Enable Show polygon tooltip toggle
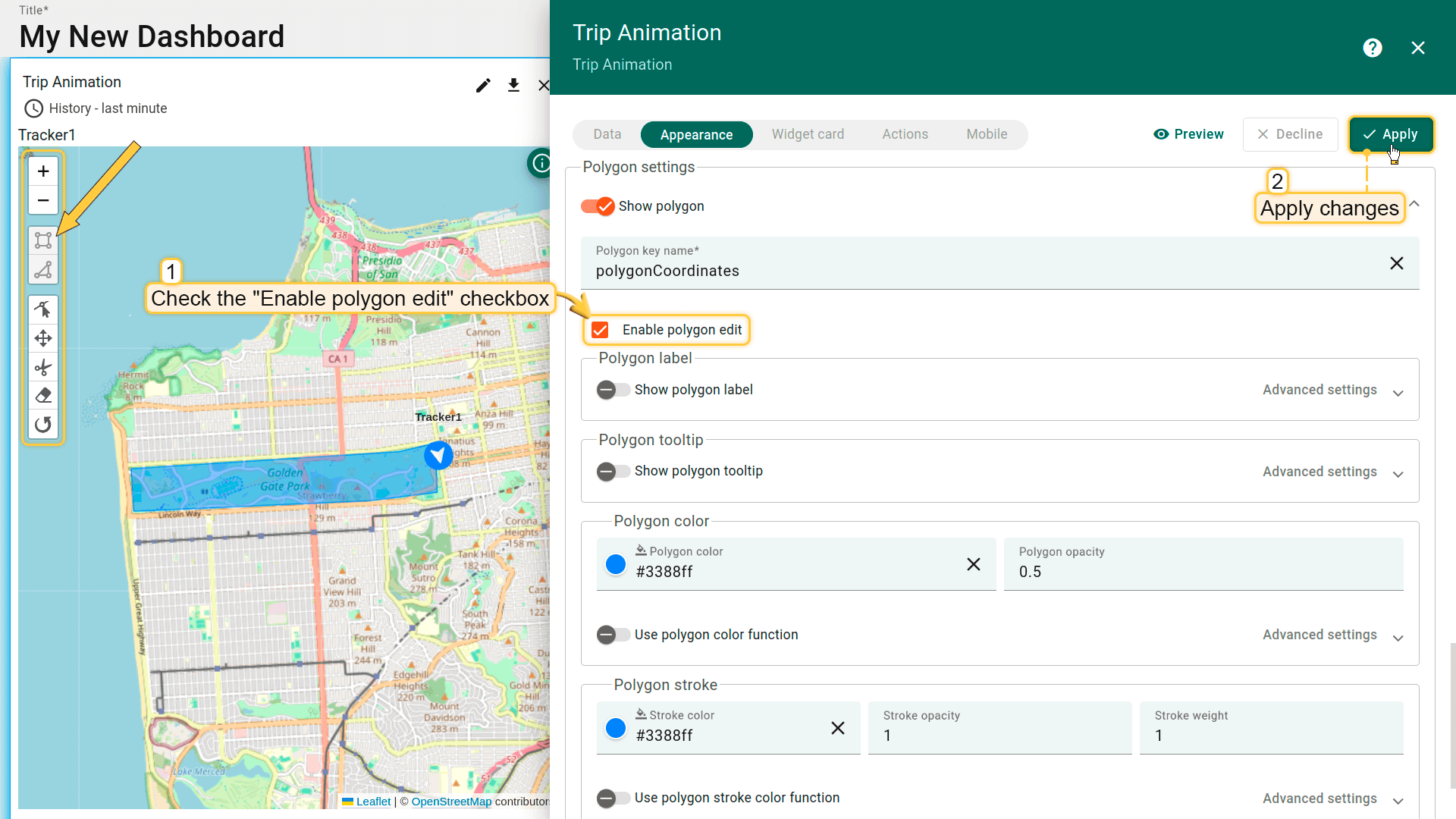 [613, 472]
